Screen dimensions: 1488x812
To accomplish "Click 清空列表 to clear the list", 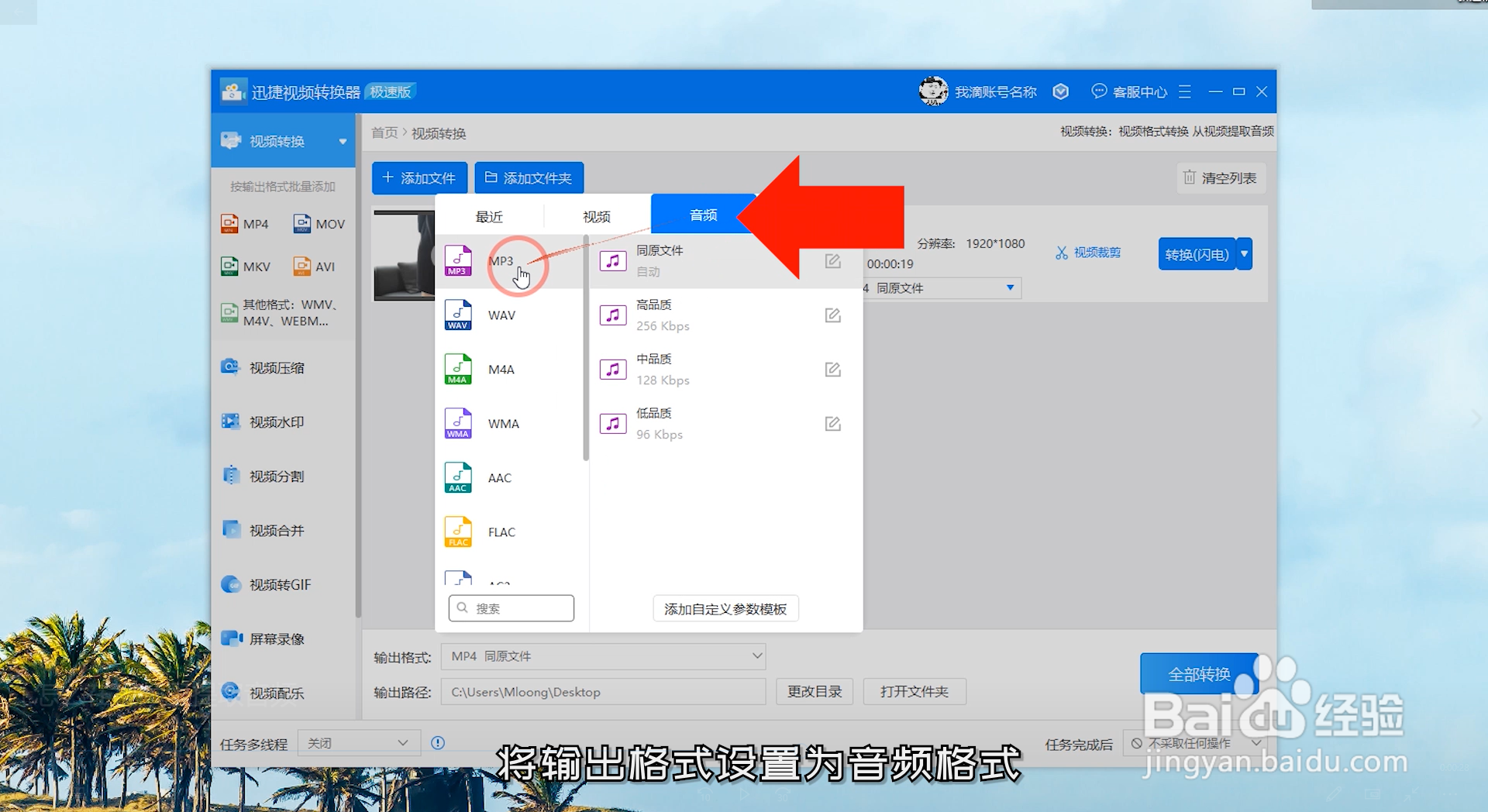I will [1221, 178].
